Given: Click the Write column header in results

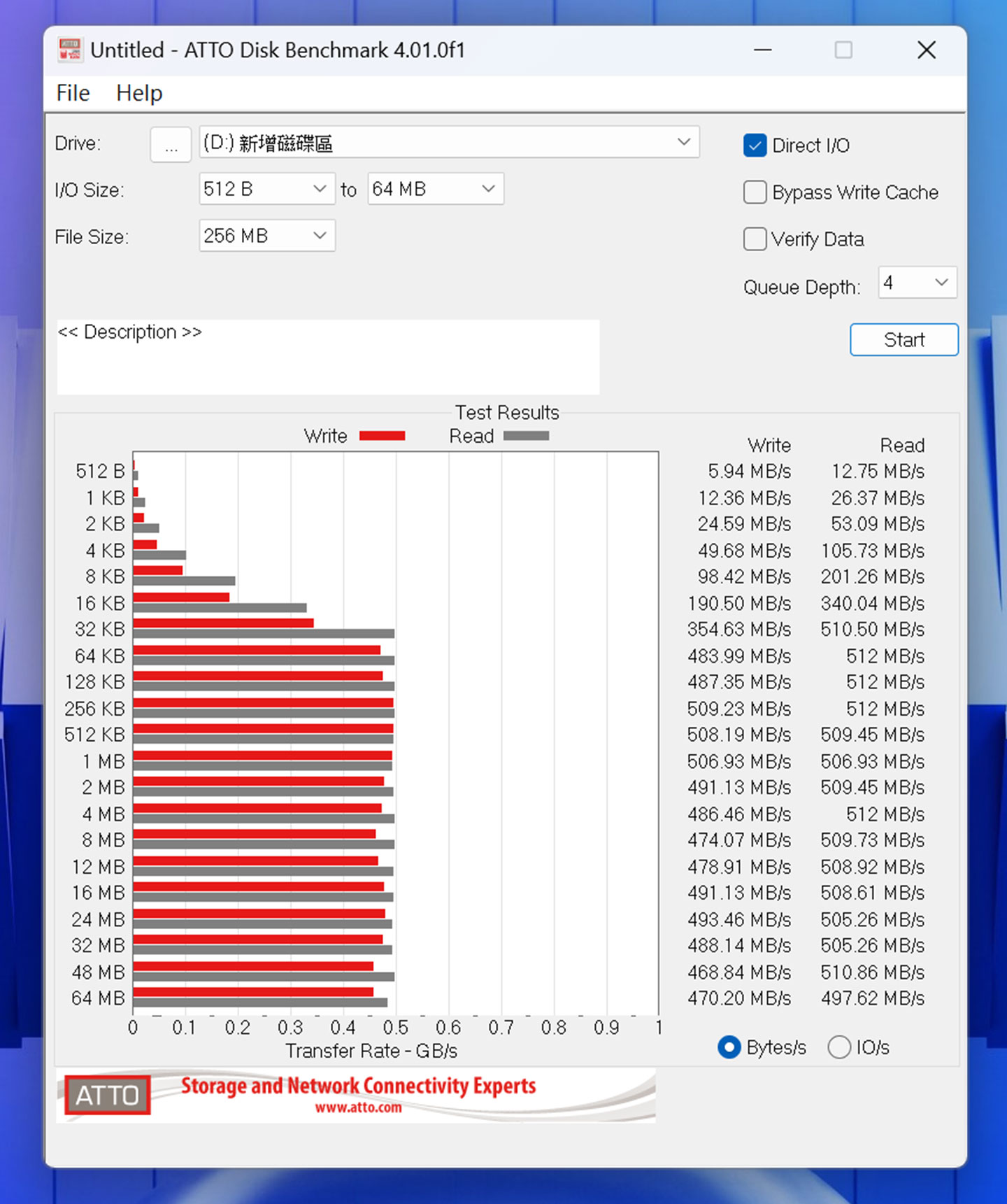Looking at the screenshot, I should tap(769, 446).
